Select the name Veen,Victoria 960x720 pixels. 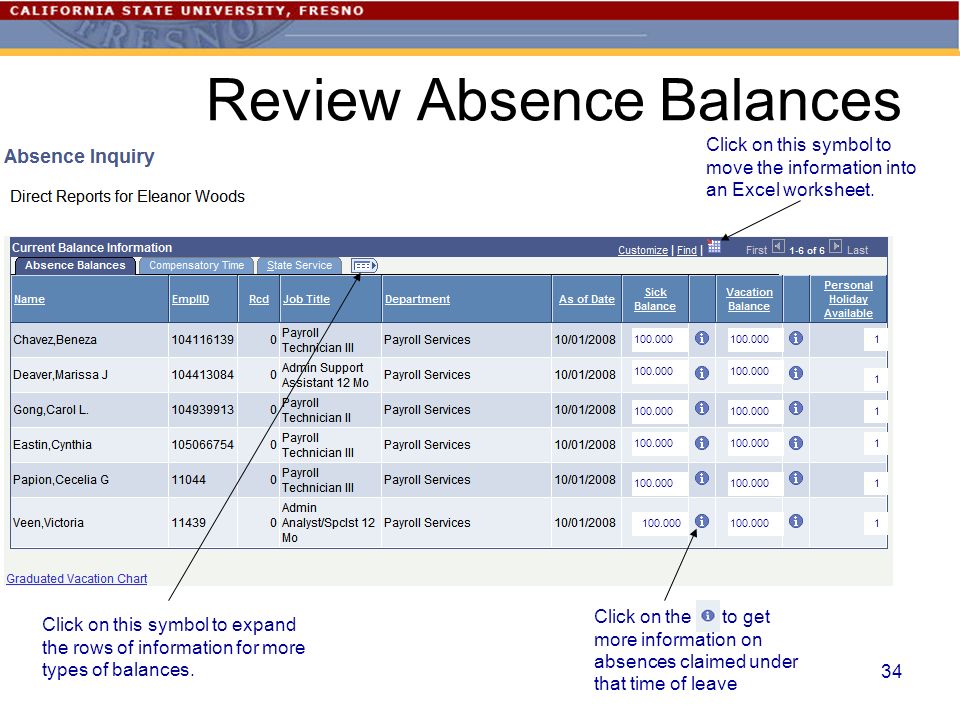(x=48, y=523)
